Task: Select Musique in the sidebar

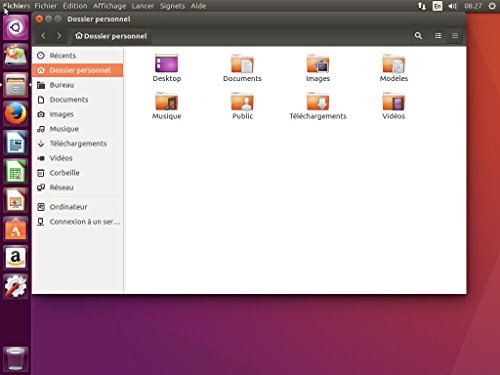Action: 78,129
